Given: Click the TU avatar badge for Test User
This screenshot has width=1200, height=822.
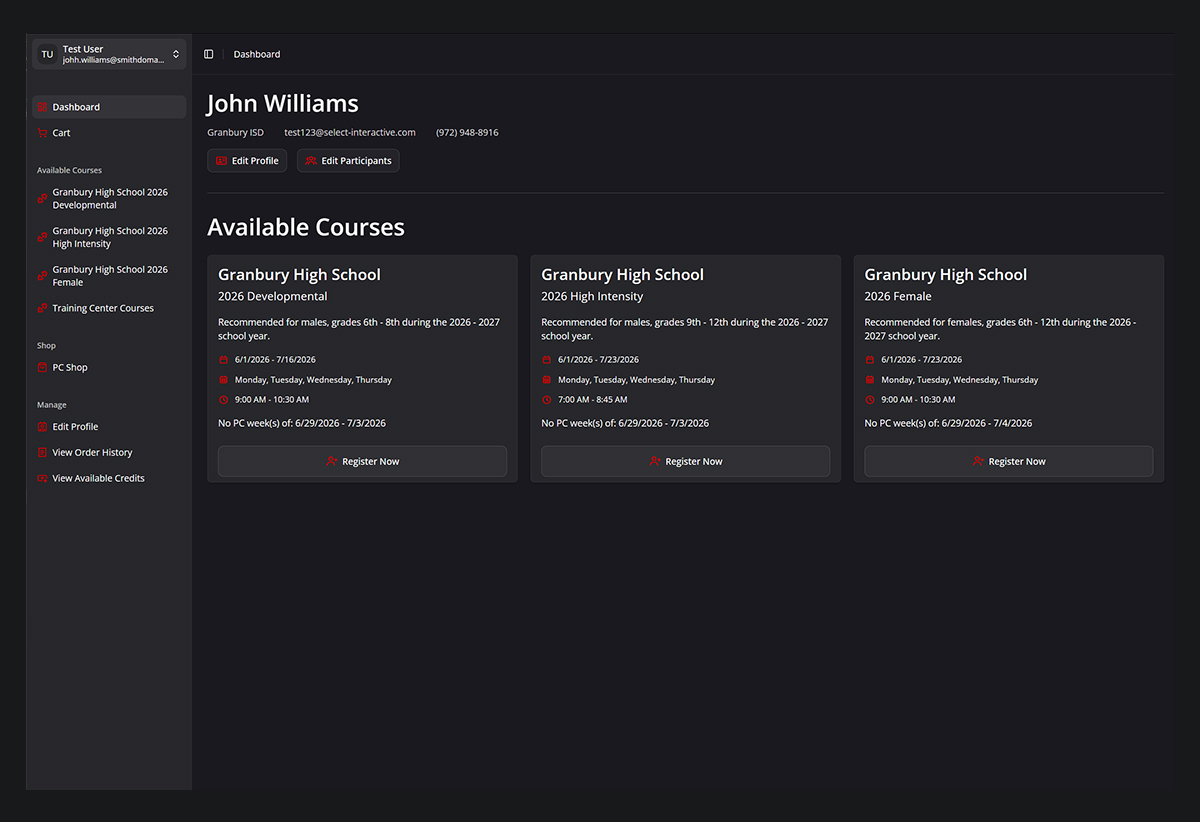Looking at the screenshot, I should [47, 54].
